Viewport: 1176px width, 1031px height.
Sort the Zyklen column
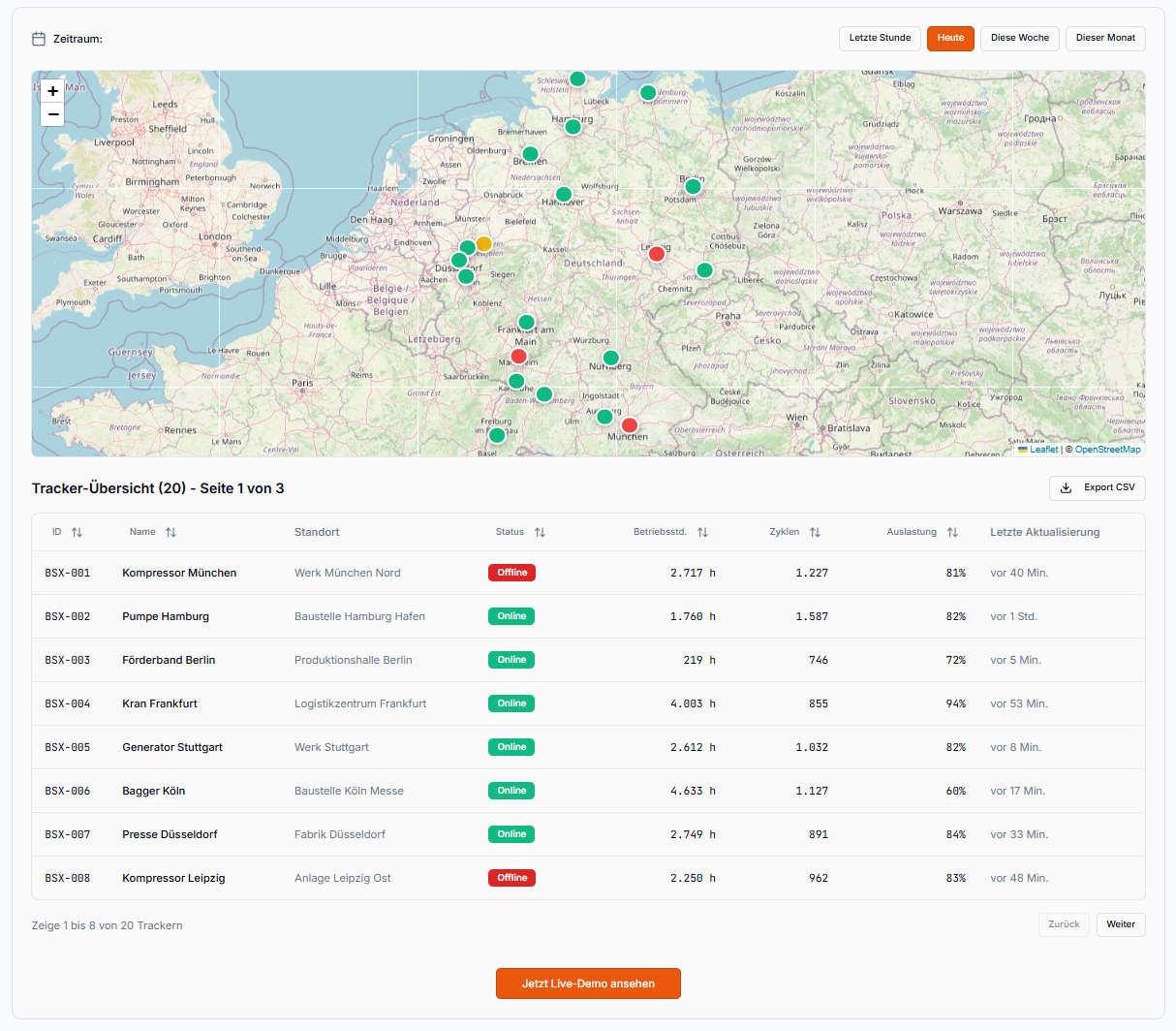816,532
